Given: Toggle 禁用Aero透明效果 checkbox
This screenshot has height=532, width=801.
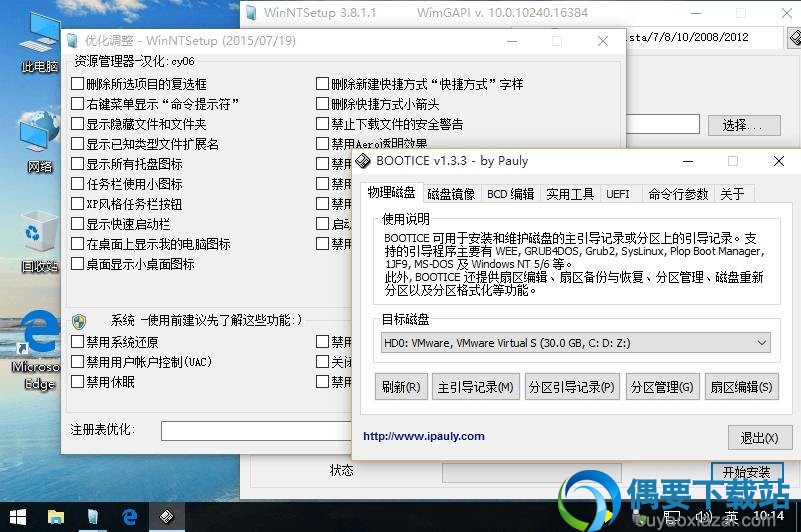Looking at the screenshot, I should click(322, 144).
